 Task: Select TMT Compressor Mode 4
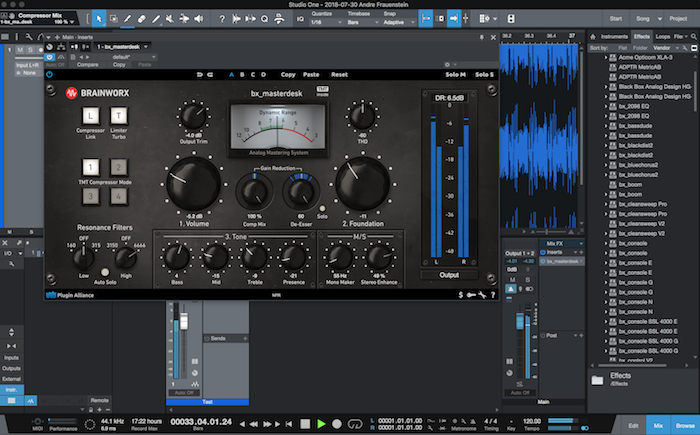coord(119,196)
